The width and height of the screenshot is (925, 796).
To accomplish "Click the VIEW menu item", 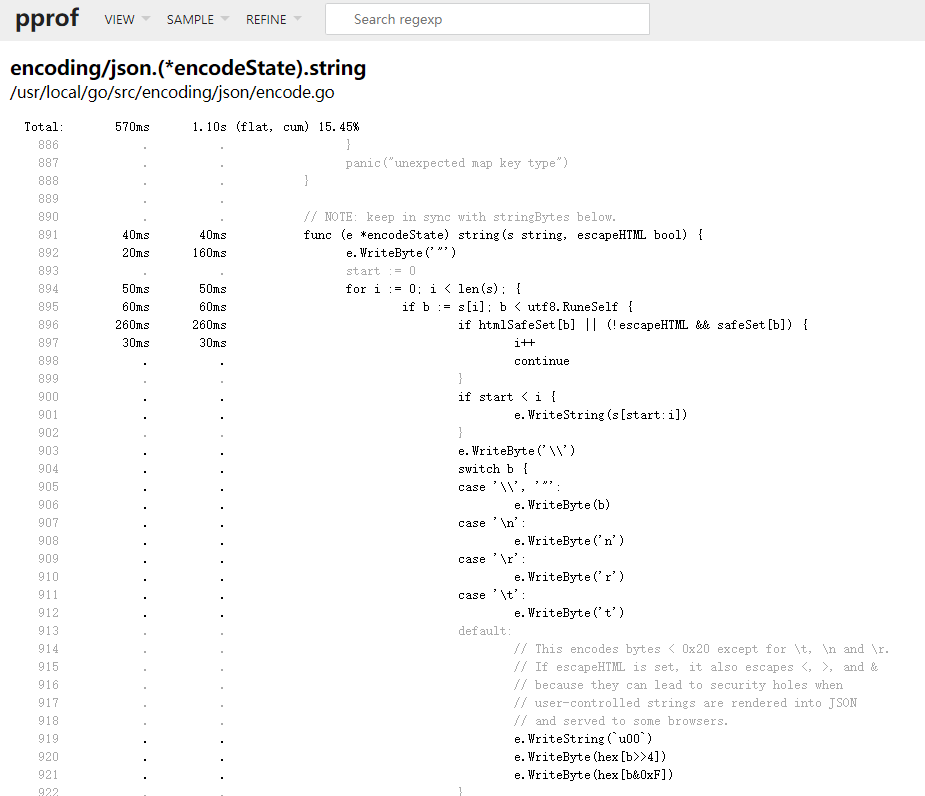I will tap(118, 18).
